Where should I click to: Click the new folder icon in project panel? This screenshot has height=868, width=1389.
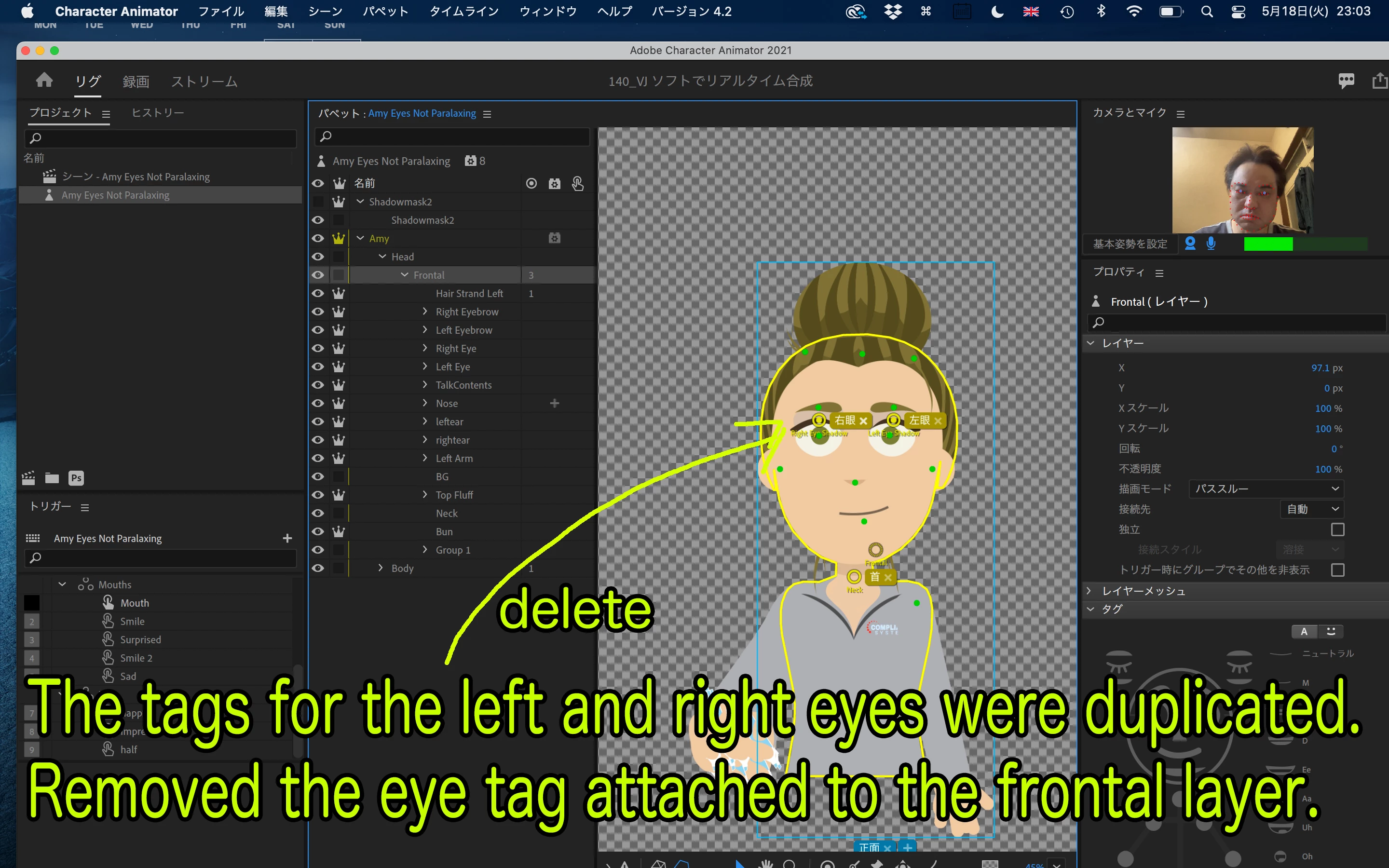click(x=52, y=477)
